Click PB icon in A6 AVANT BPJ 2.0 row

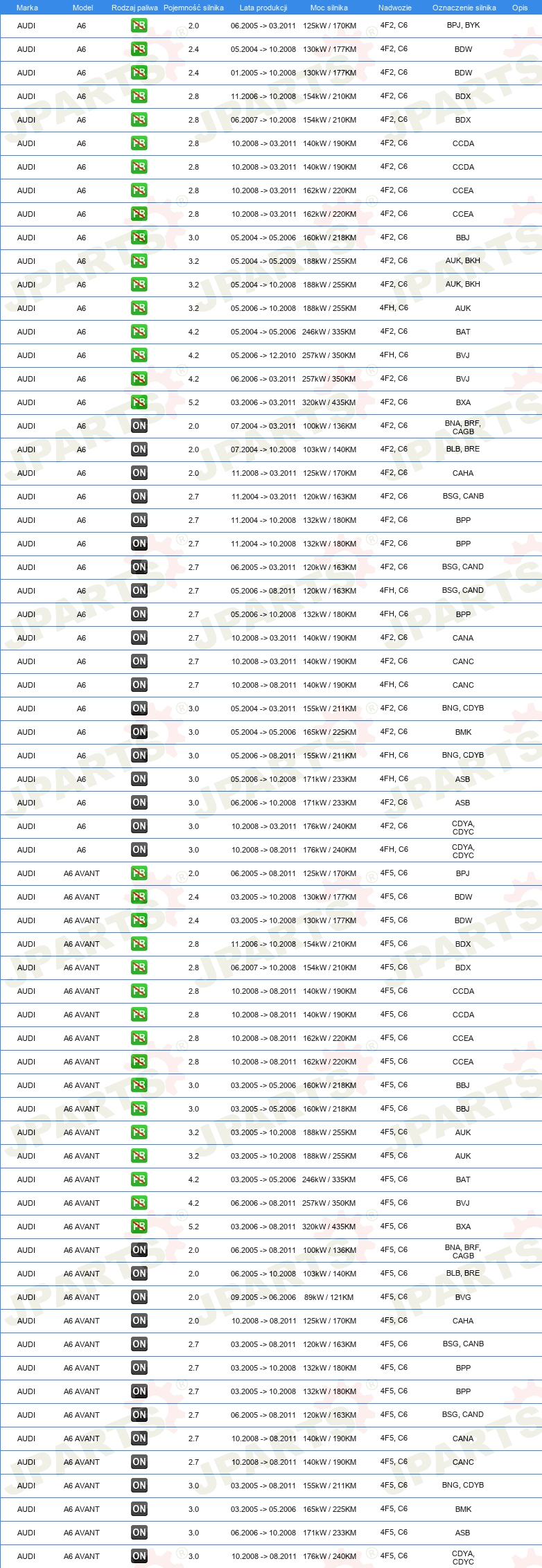139,873
